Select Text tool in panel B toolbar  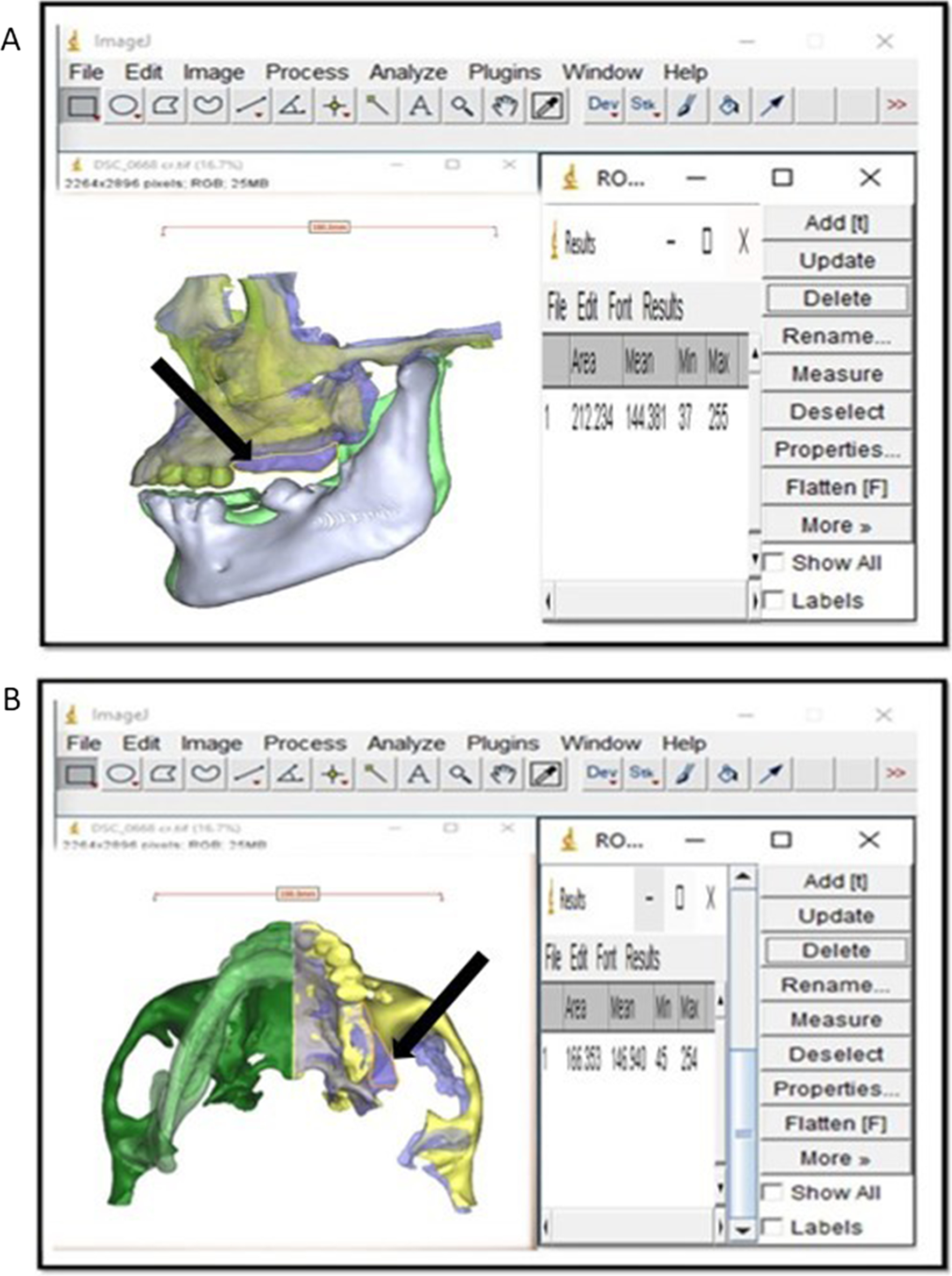point(418,774)
